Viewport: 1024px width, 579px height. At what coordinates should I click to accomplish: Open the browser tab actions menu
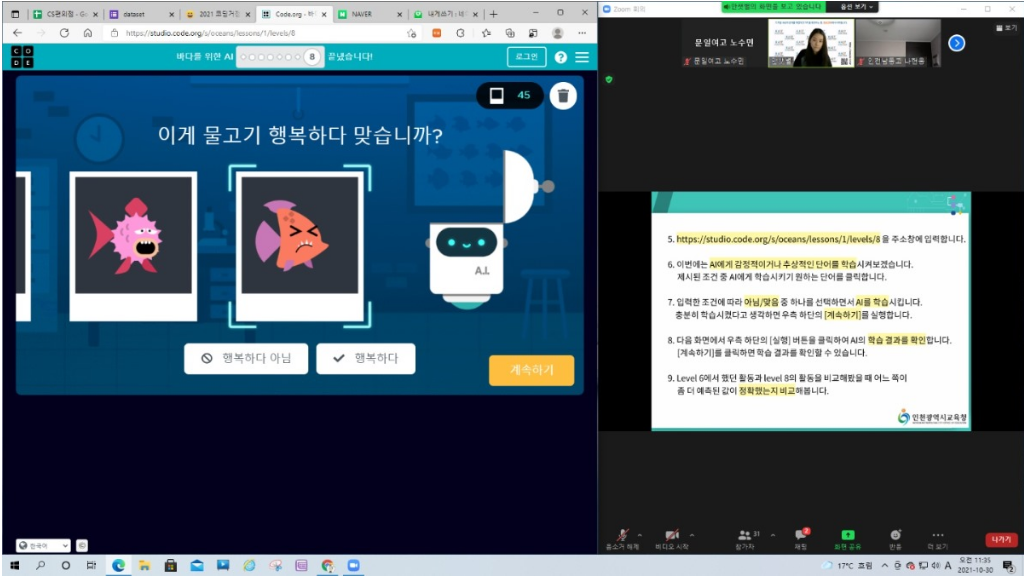15,14
